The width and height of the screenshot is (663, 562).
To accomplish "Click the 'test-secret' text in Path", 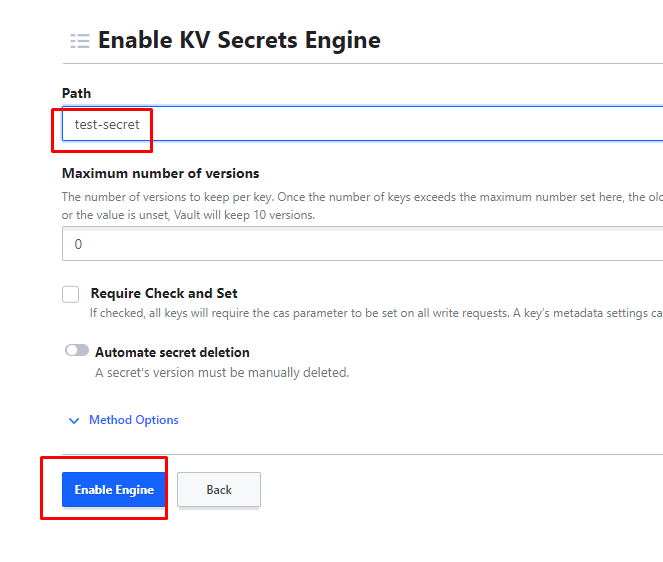I will tap(107, 125).
